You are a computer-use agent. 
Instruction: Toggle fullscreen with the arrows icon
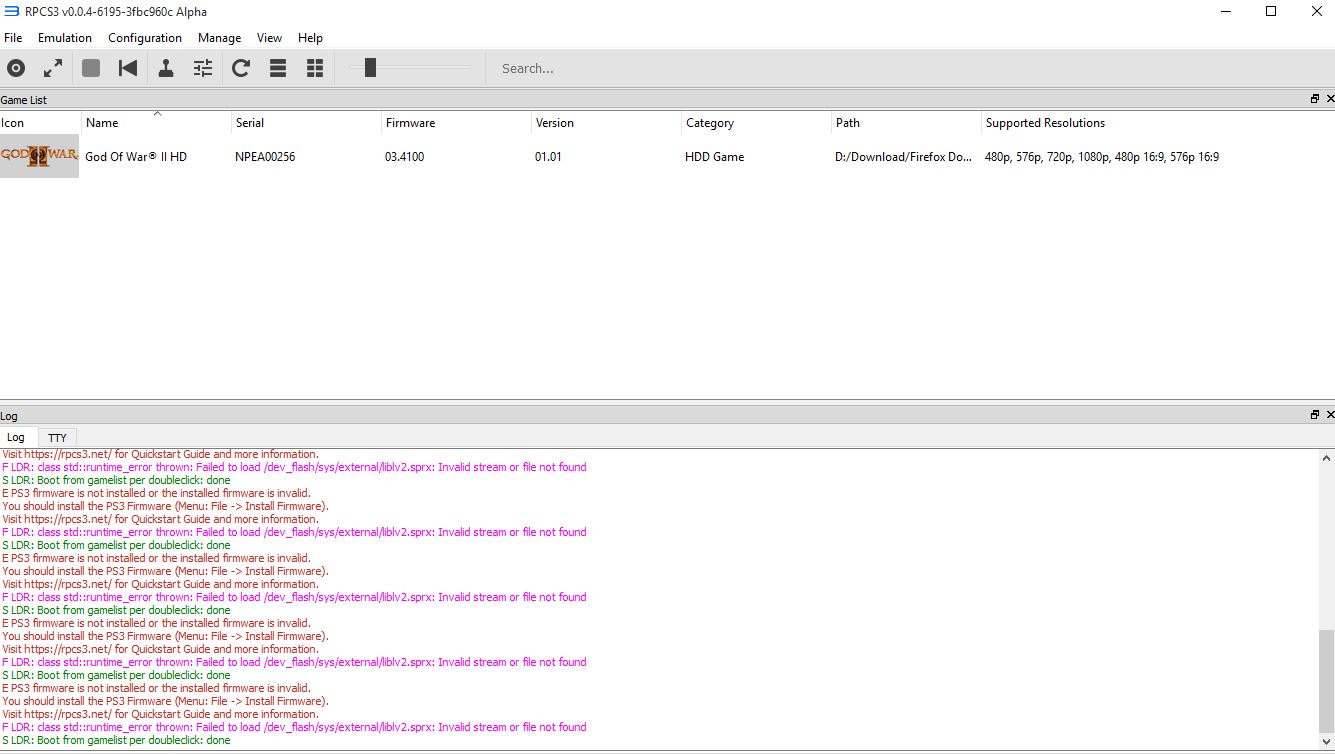(53, 68)
